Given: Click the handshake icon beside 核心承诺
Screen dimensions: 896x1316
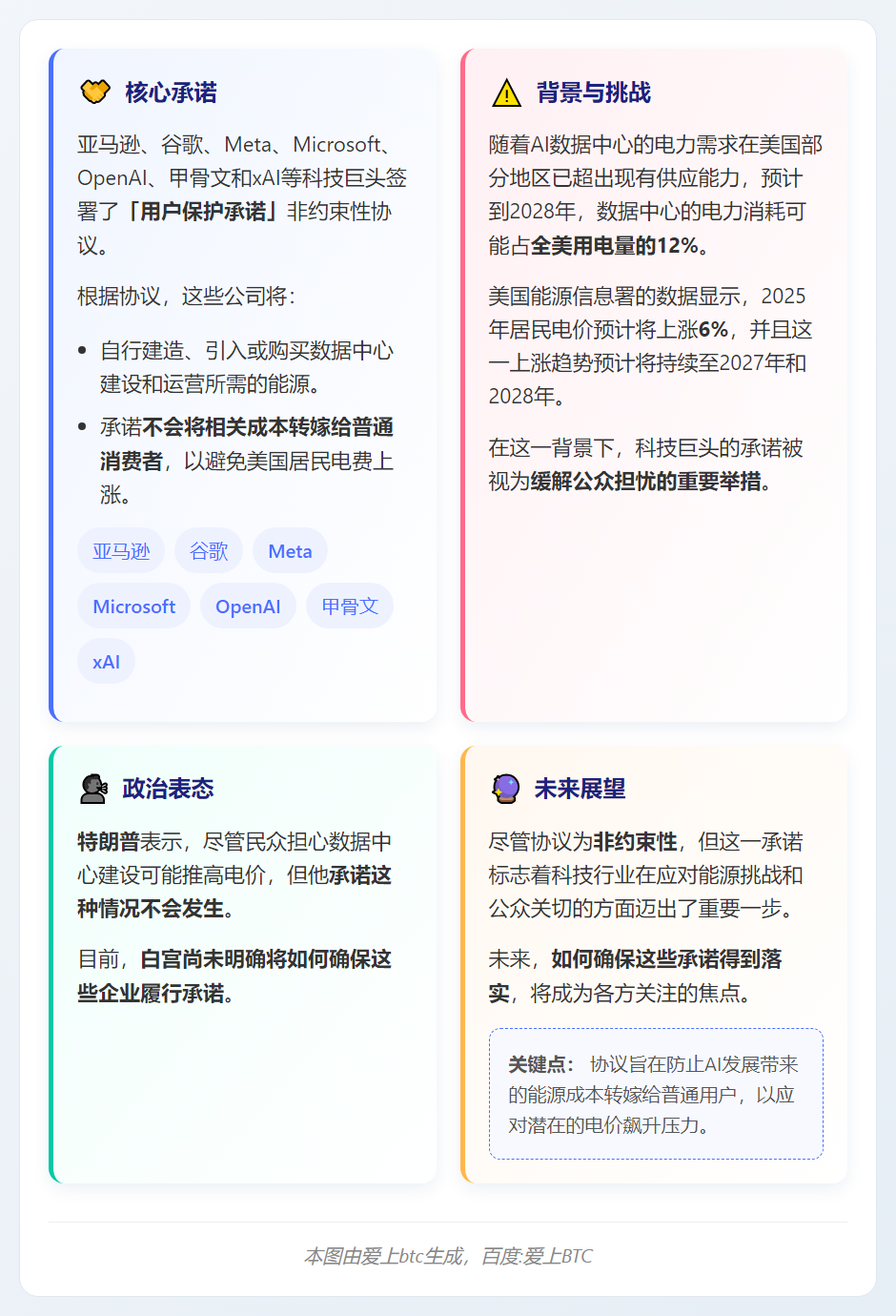Looking at the screenshot, I should coord(95,93).
